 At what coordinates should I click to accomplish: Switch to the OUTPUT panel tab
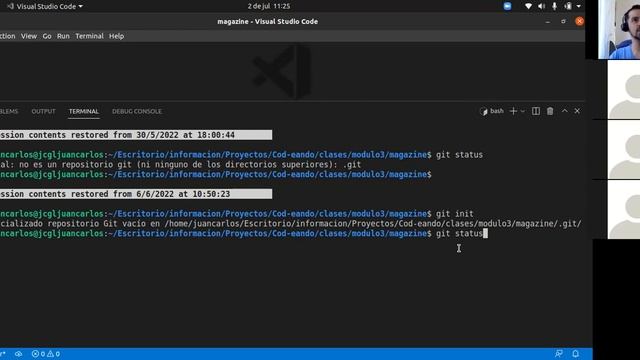(43, 111)
